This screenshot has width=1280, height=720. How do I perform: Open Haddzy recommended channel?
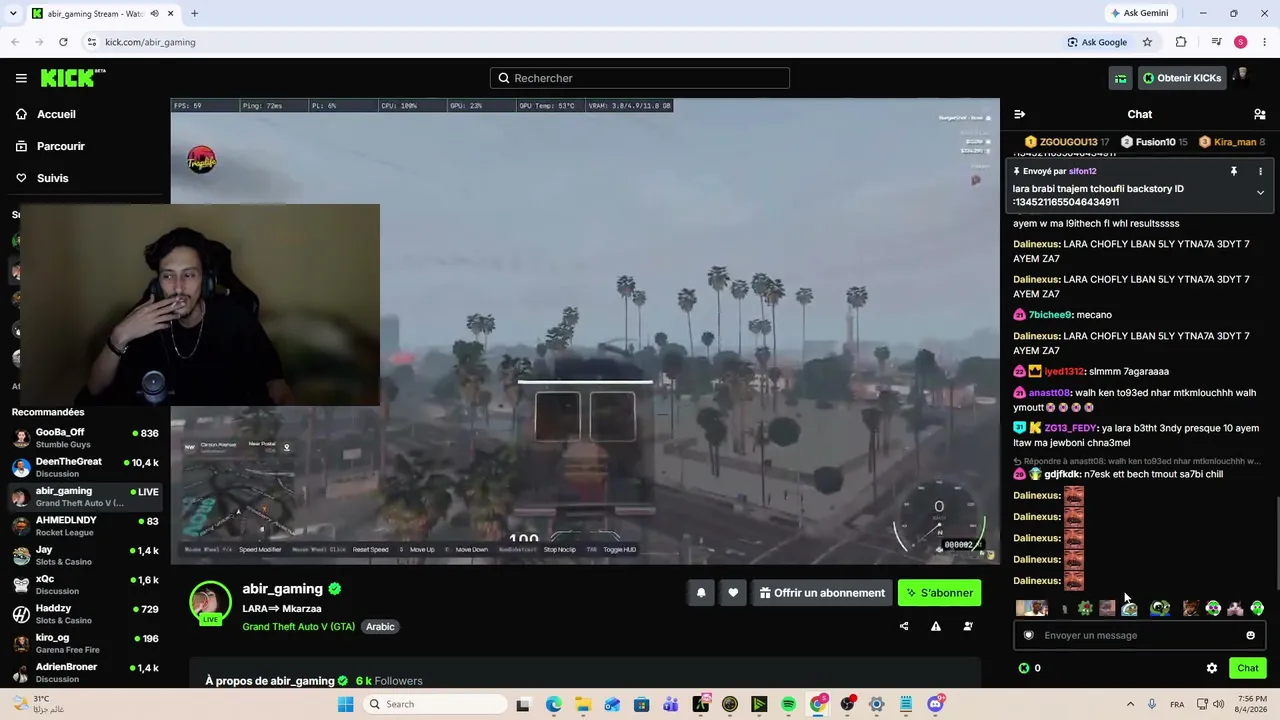pyautogui.click(x=85, y=614)
